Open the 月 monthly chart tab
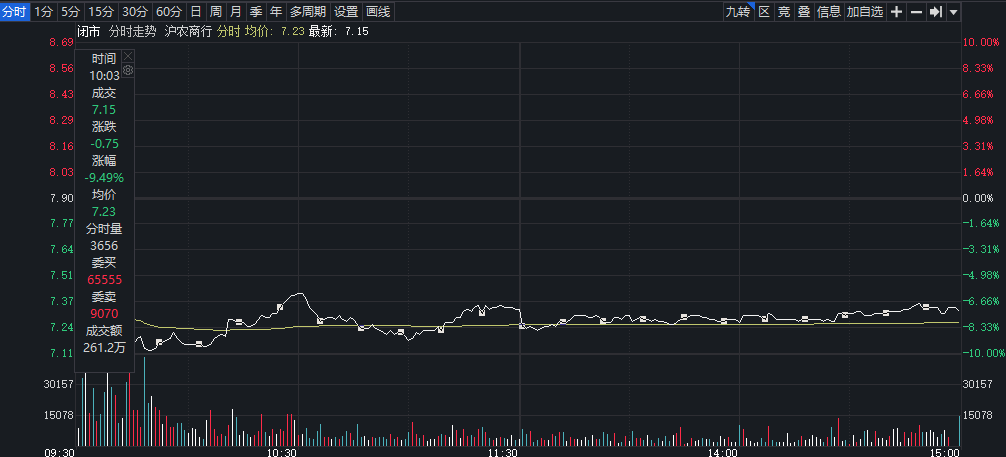Image resolution: width=1006 pixels, height=457 pixels. (x=236, y=12)
